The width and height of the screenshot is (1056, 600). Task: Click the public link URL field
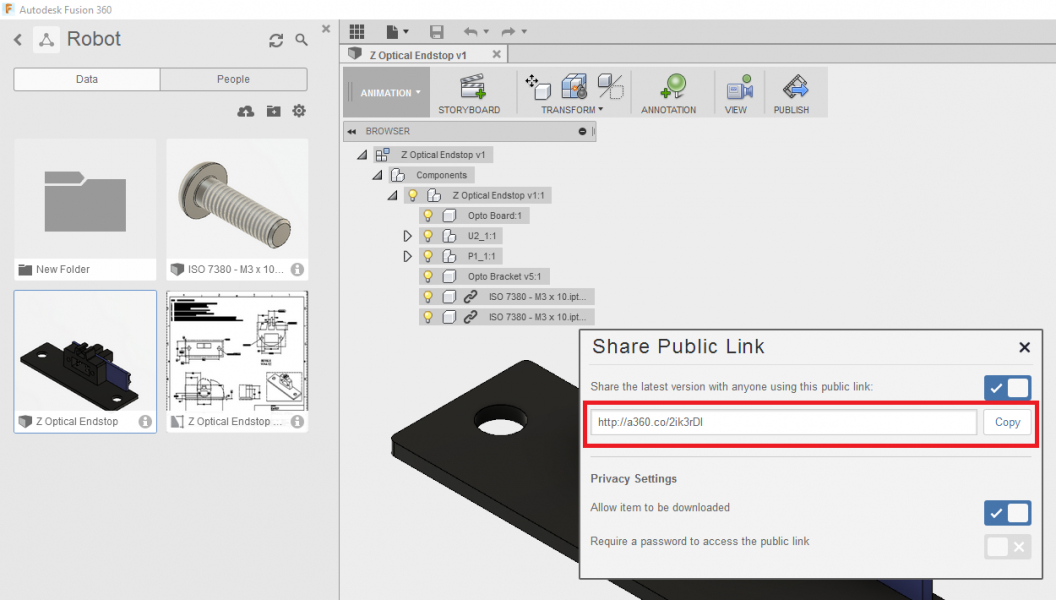click(x=782, y=422)
